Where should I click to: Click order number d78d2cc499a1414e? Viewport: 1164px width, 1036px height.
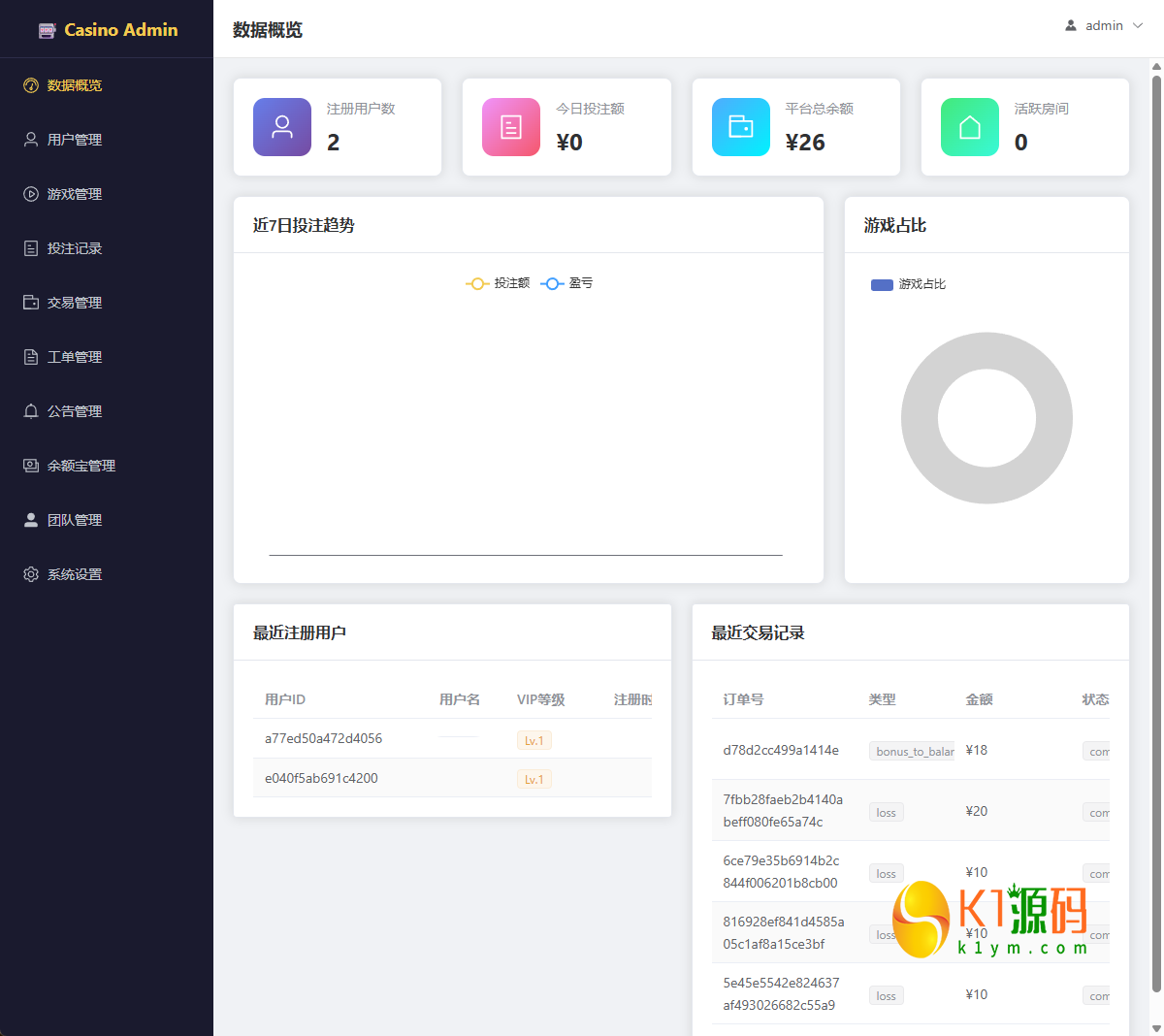pyautogui.click(x=781, y=750)
